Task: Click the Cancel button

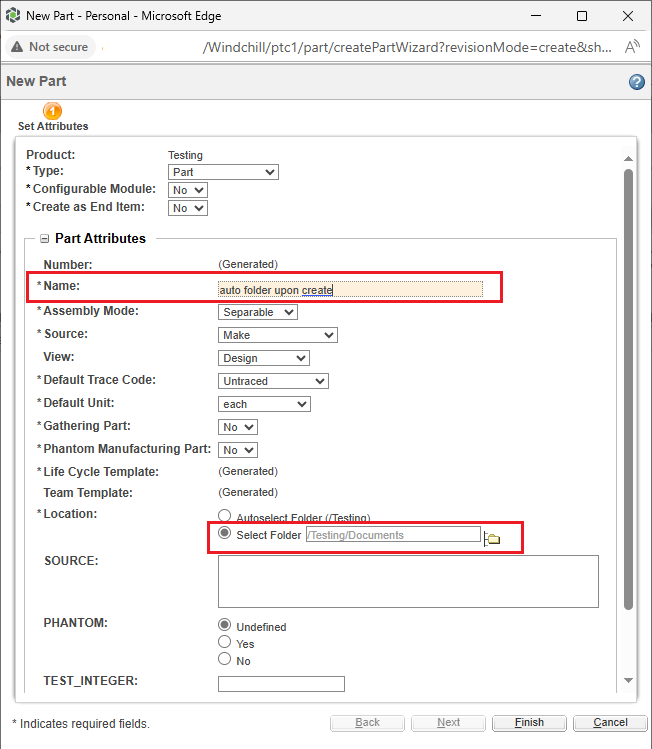Action: pyautogui.click(x=610, y=723)
